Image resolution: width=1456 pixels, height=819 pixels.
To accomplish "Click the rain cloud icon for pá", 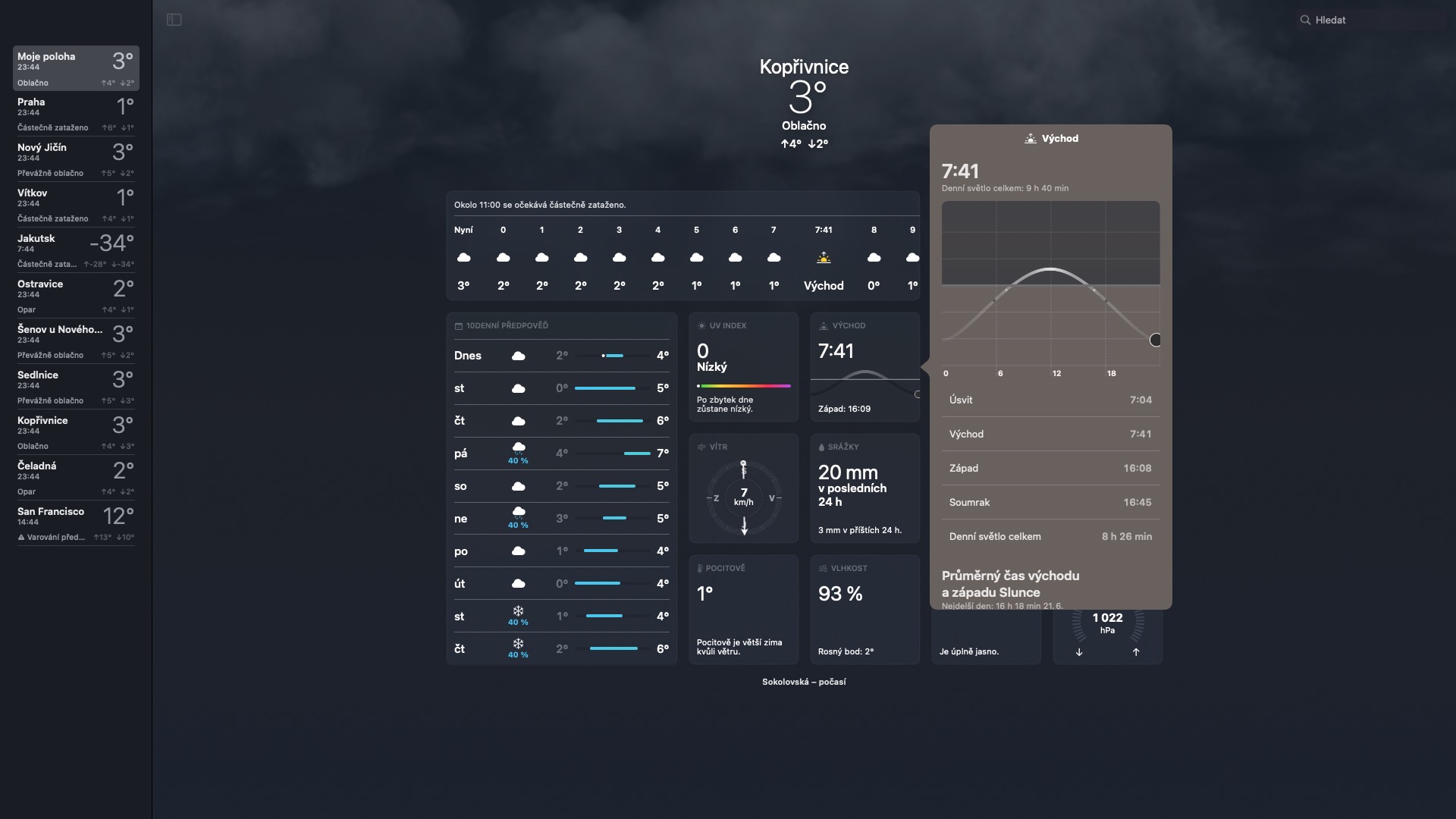I will pyautogui.click(x=518, y=448).
